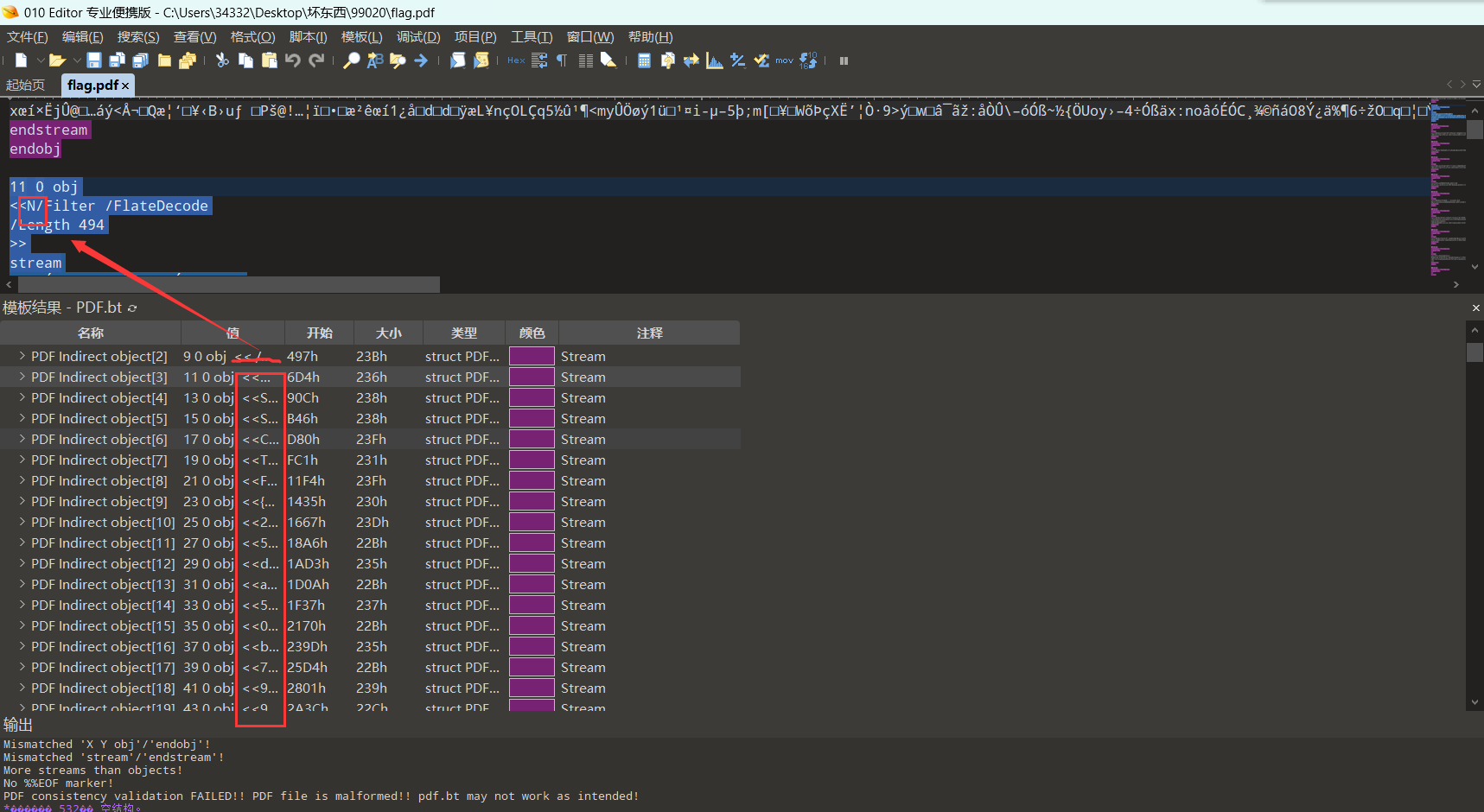Image resolution: width=1484 pixels, height=812 pixels.
Task: Click the Find in Files icon
Action: pos(398,60)
